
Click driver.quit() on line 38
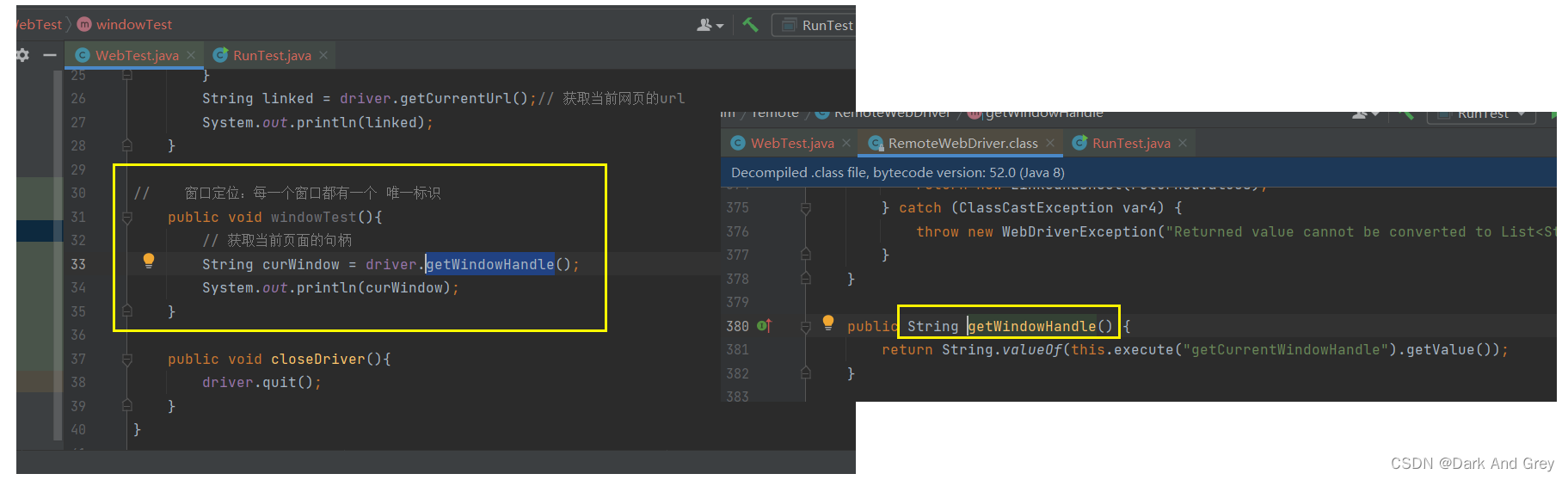pyautogui.click(x=261, y=382)
